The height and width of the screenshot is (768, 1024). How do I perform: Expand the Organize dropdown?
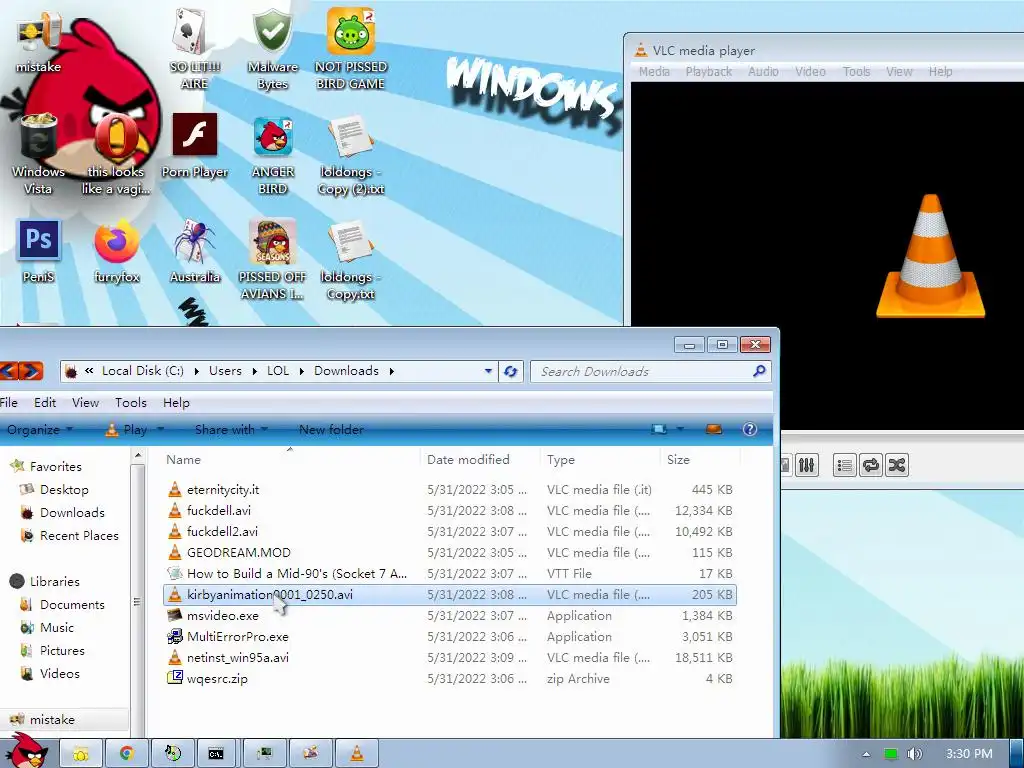tap(40, 430)
